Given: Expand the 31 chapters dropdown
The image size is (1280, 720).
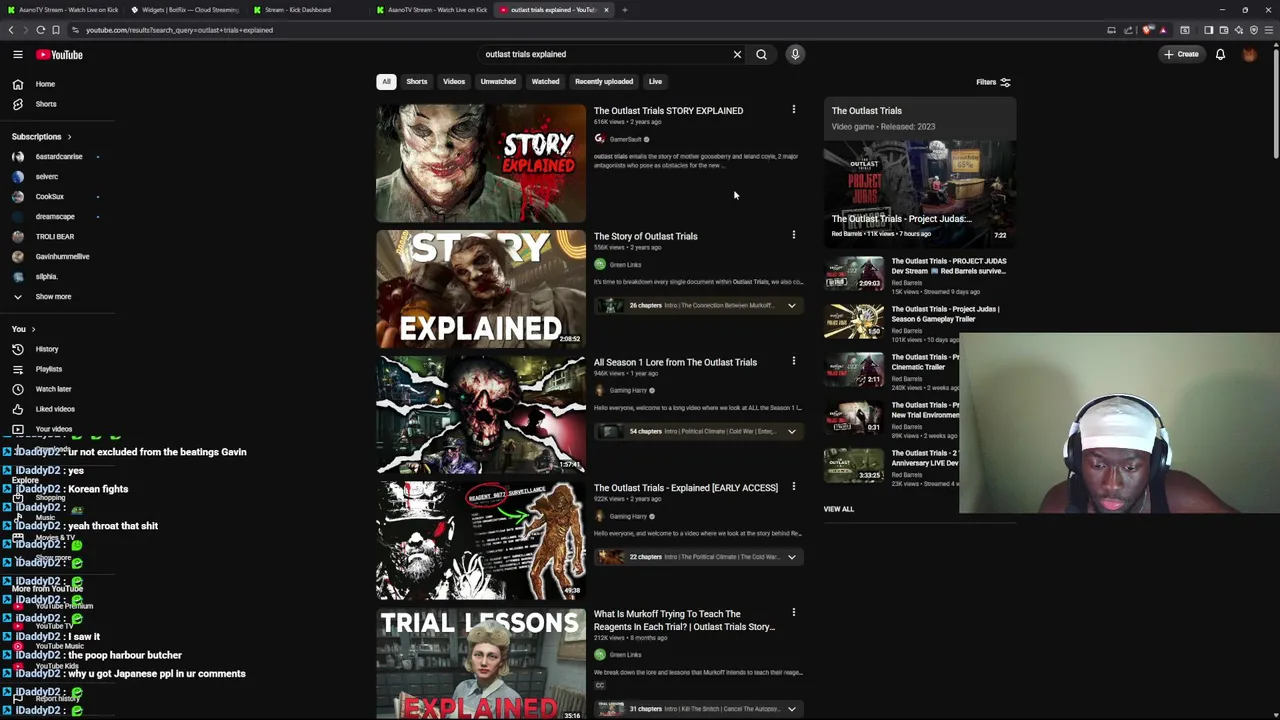Looking at the screenshot, I should pos(791,709).
